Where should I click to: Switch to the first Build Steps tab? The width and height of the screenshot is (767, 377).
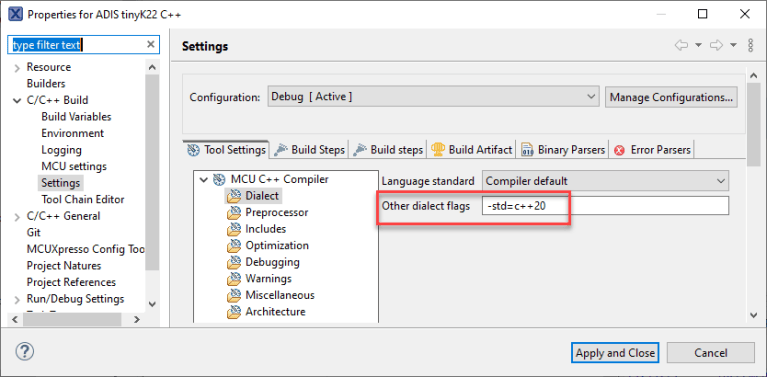point(309,150)
